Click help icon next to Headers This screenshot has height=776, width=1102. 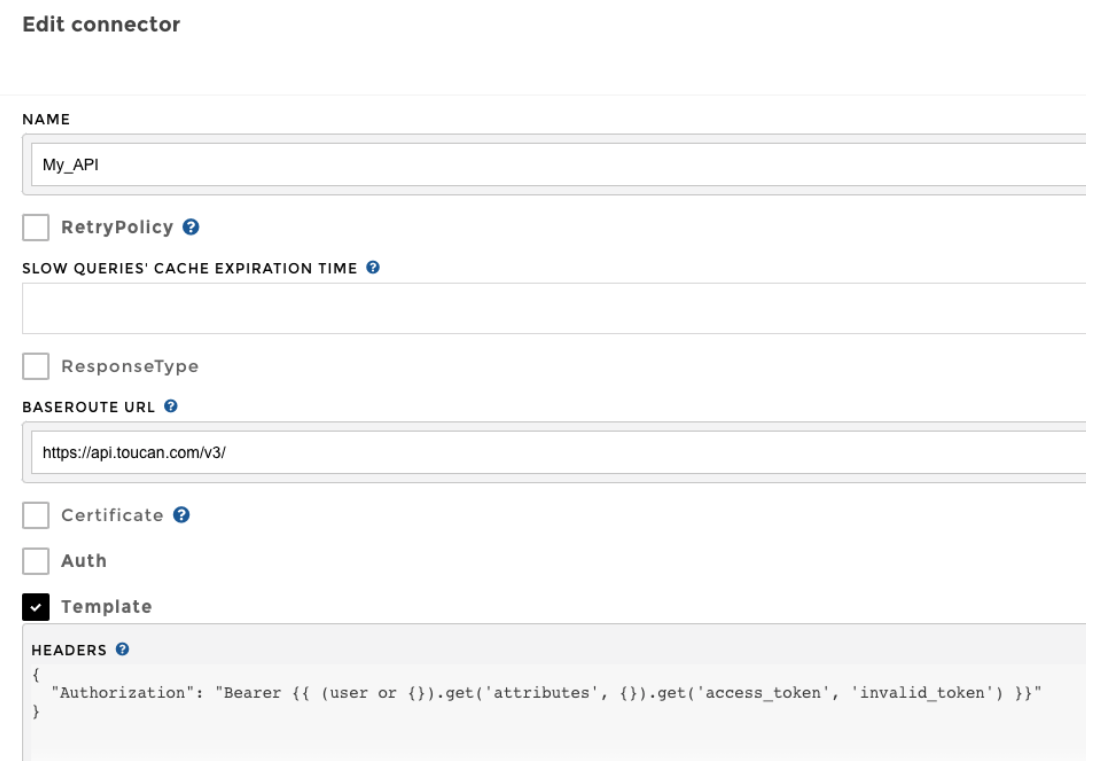[x=121, y=650]
